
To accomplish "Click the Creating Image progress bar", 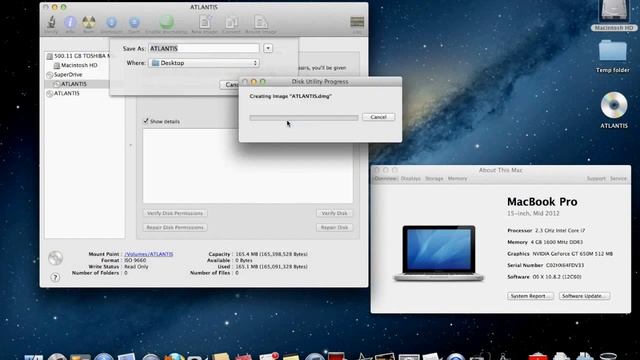I will click(304, 118).
